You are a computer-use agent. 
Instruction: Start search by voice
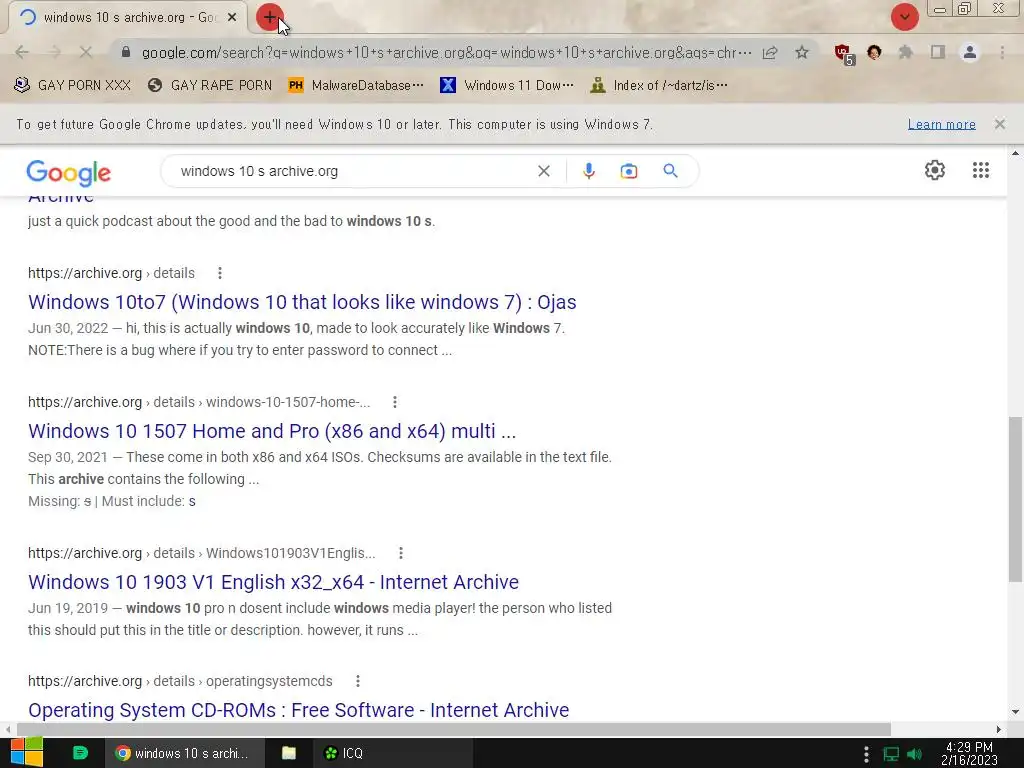pyautogui.click(x=588, y=171)
